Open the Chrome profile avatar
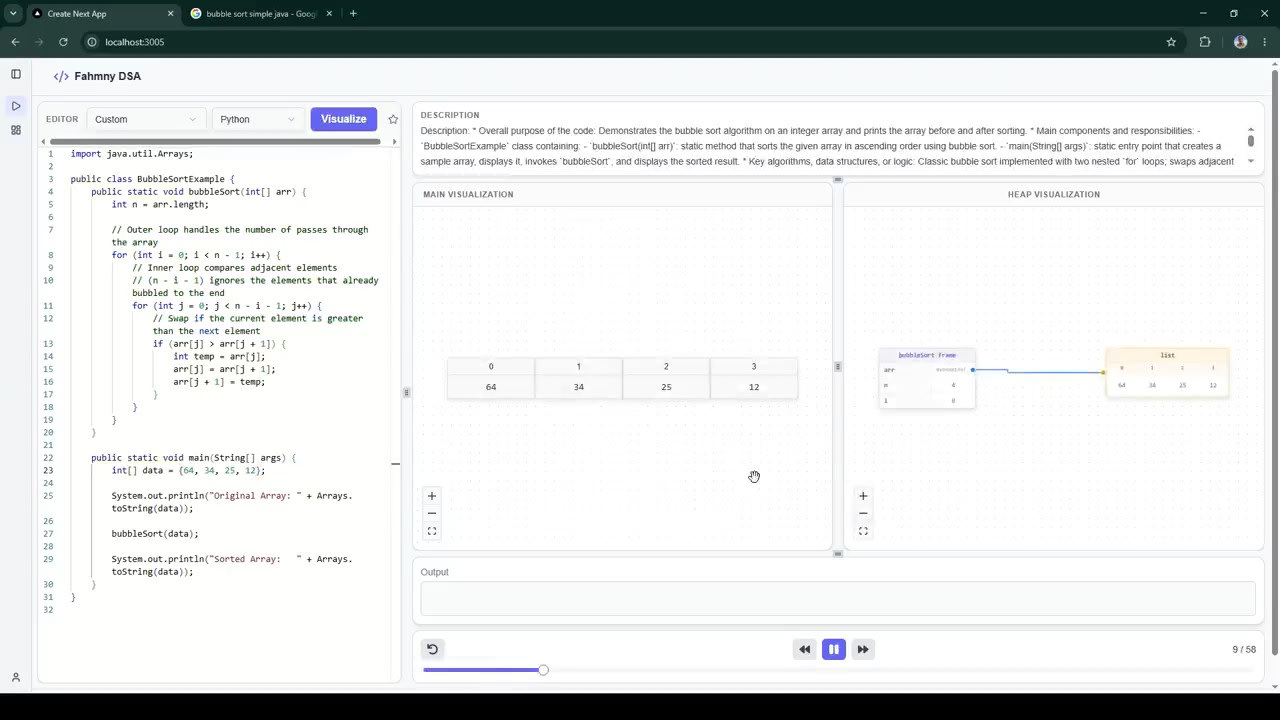1280x720 pixels. 1240,42
